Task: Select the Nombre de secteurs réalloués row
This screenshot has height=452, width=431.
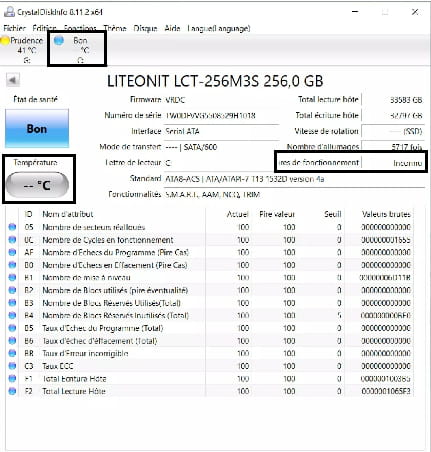Action: [209, 227]
